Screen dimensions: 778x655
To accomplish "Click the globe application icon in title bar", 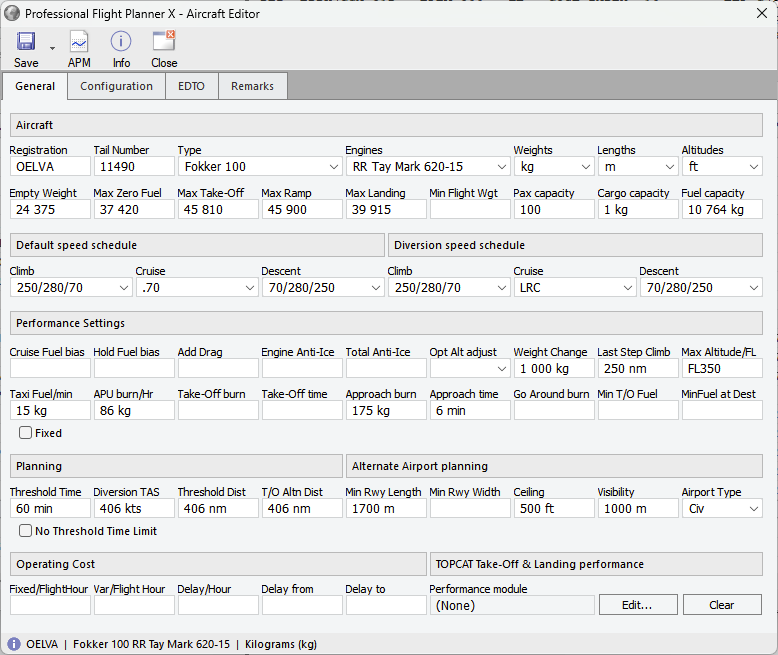I will click(12, 13).
